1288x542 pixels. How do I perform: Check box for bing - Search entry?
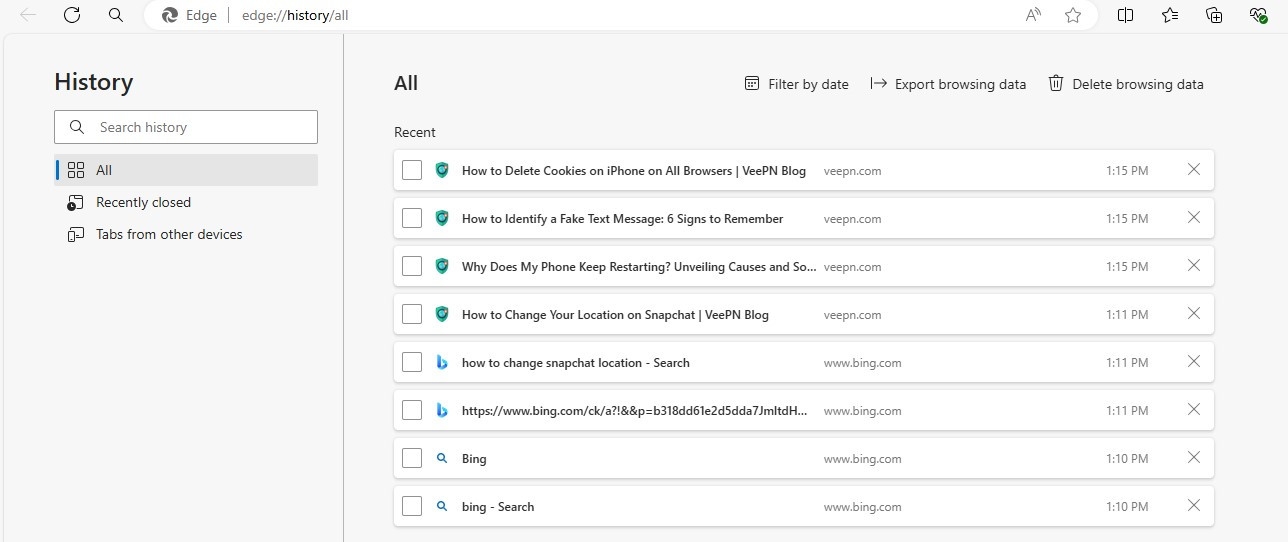point(412,506)
